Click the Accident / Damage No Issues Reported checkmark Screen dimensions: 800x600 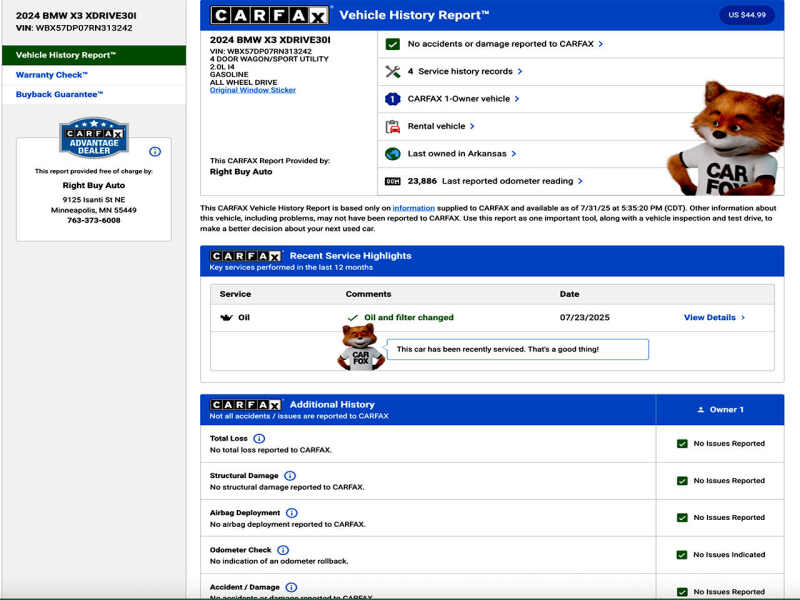682,592
